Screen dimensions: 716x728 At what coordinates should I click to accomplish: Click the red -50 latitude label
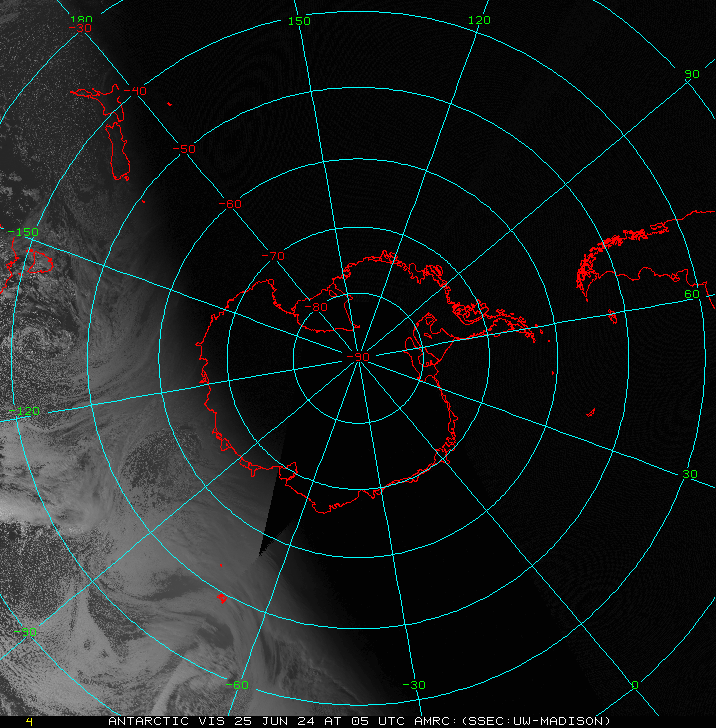click(184, 150)
